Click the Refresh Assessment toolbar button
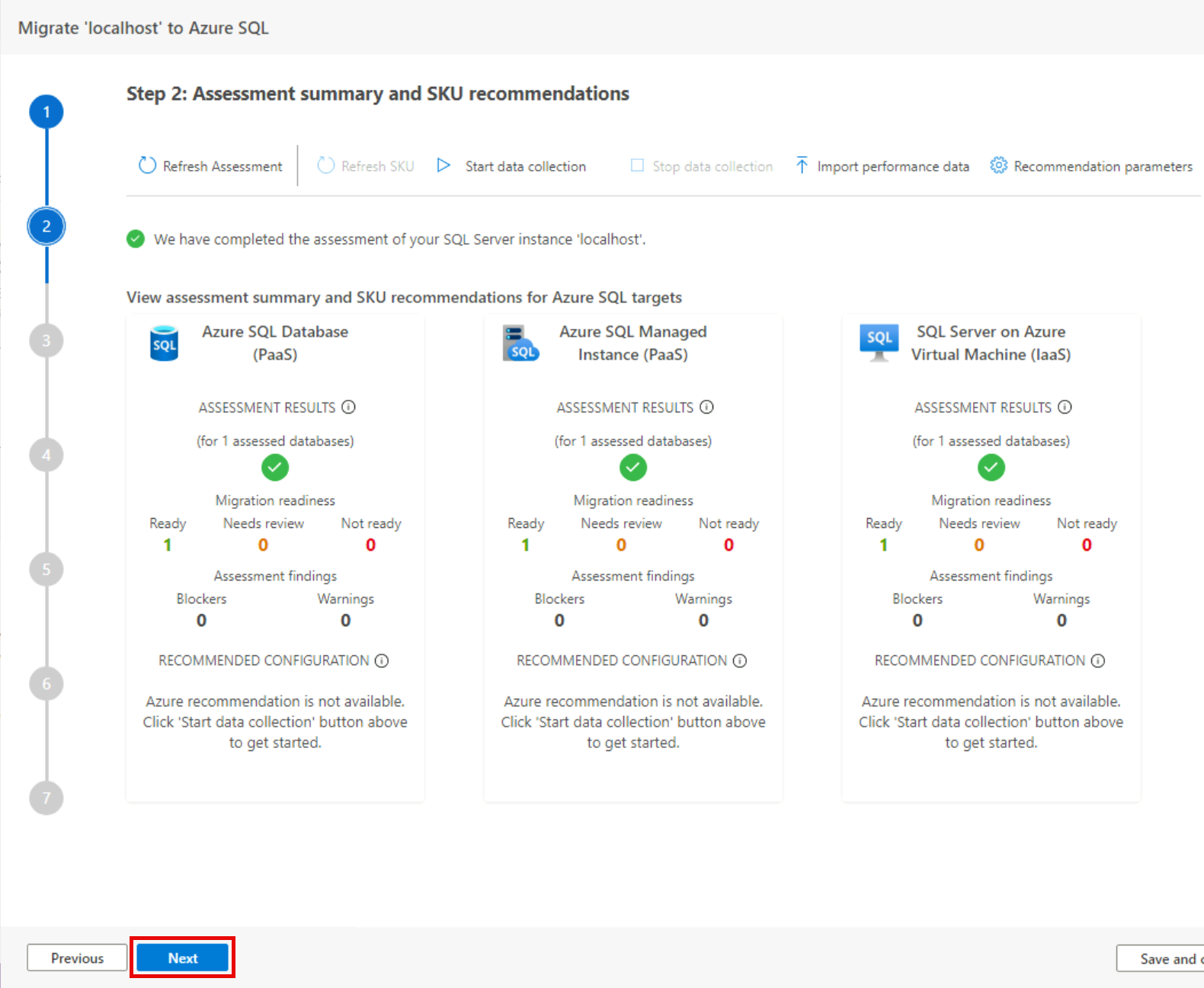 (x=211, y=166)
